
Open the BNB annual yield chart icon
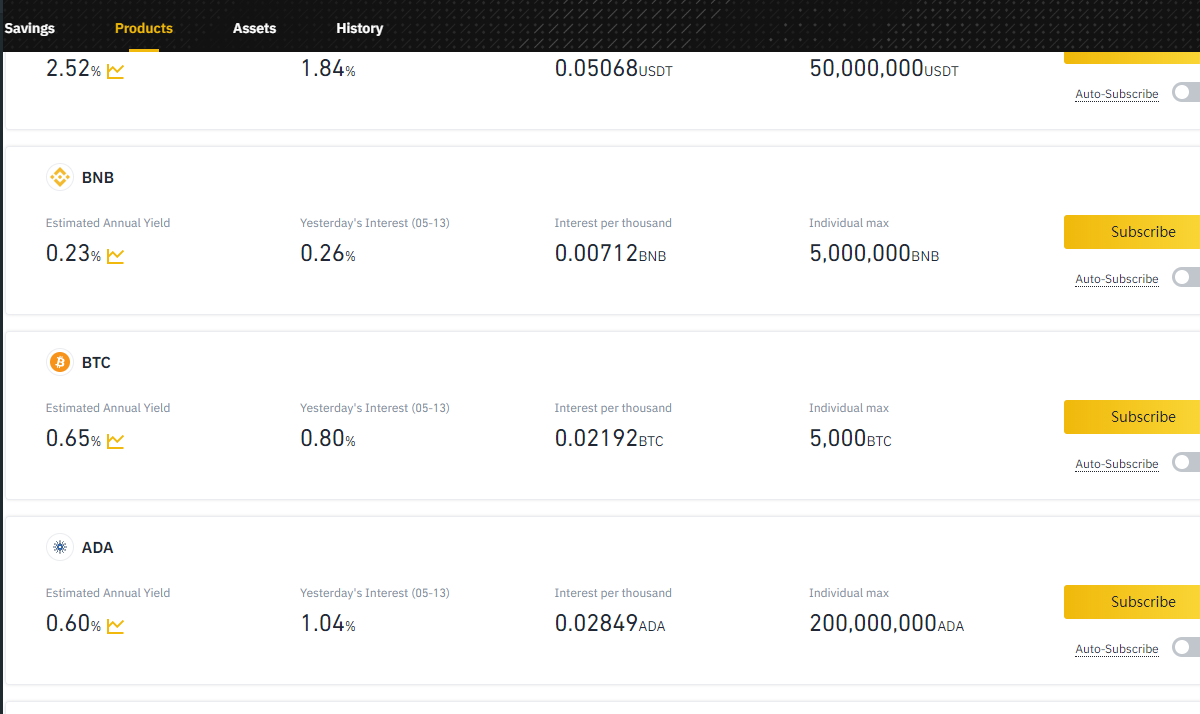(x=115, y=256)
